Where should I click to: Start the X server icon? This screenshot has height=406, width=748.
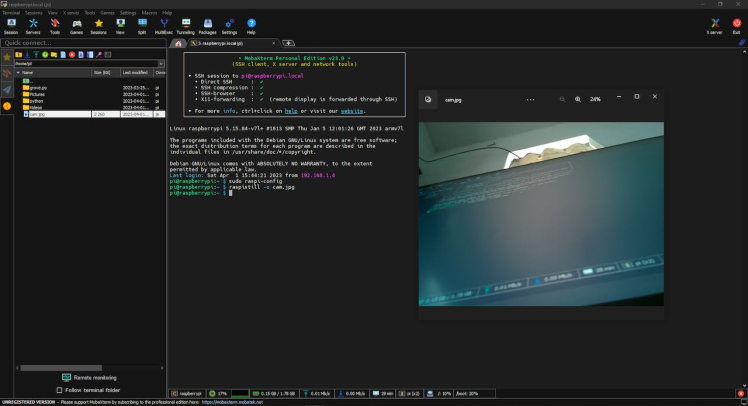click(714, 25)
